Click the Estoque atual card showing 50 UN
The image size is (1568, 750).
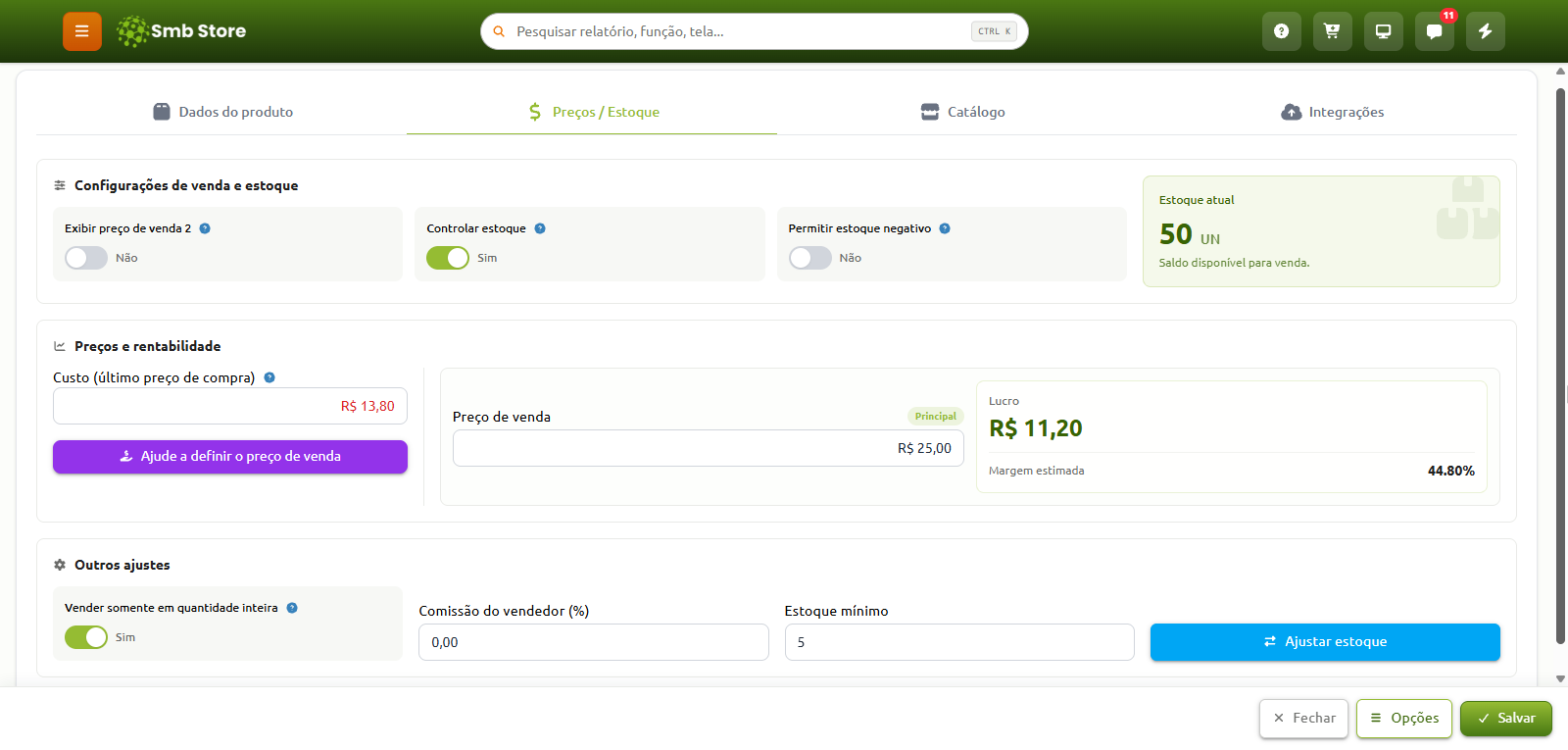coord(1321,231)
